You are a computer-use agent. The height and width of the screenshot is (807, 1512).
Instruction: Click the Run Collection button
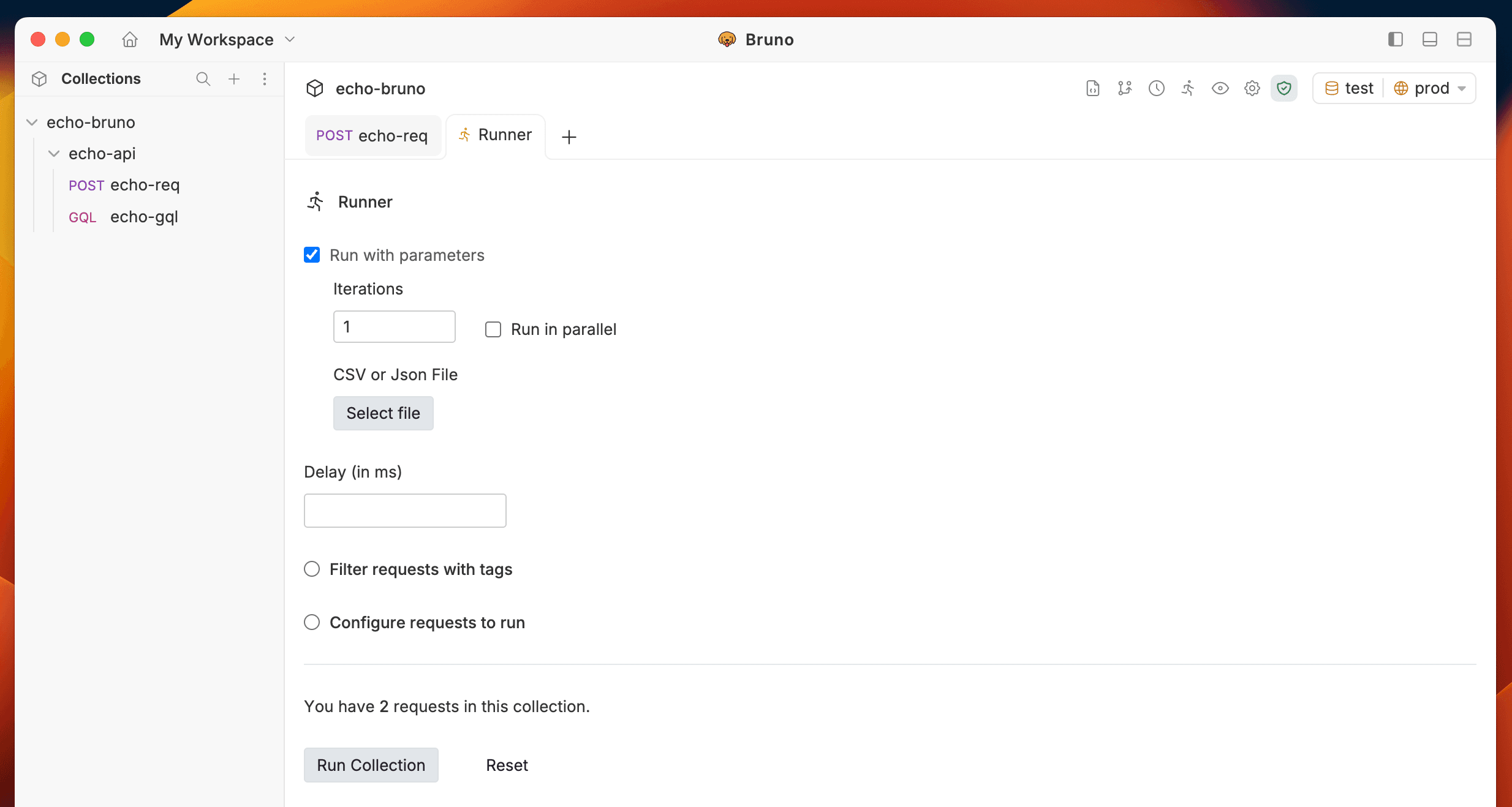point(371,765)
